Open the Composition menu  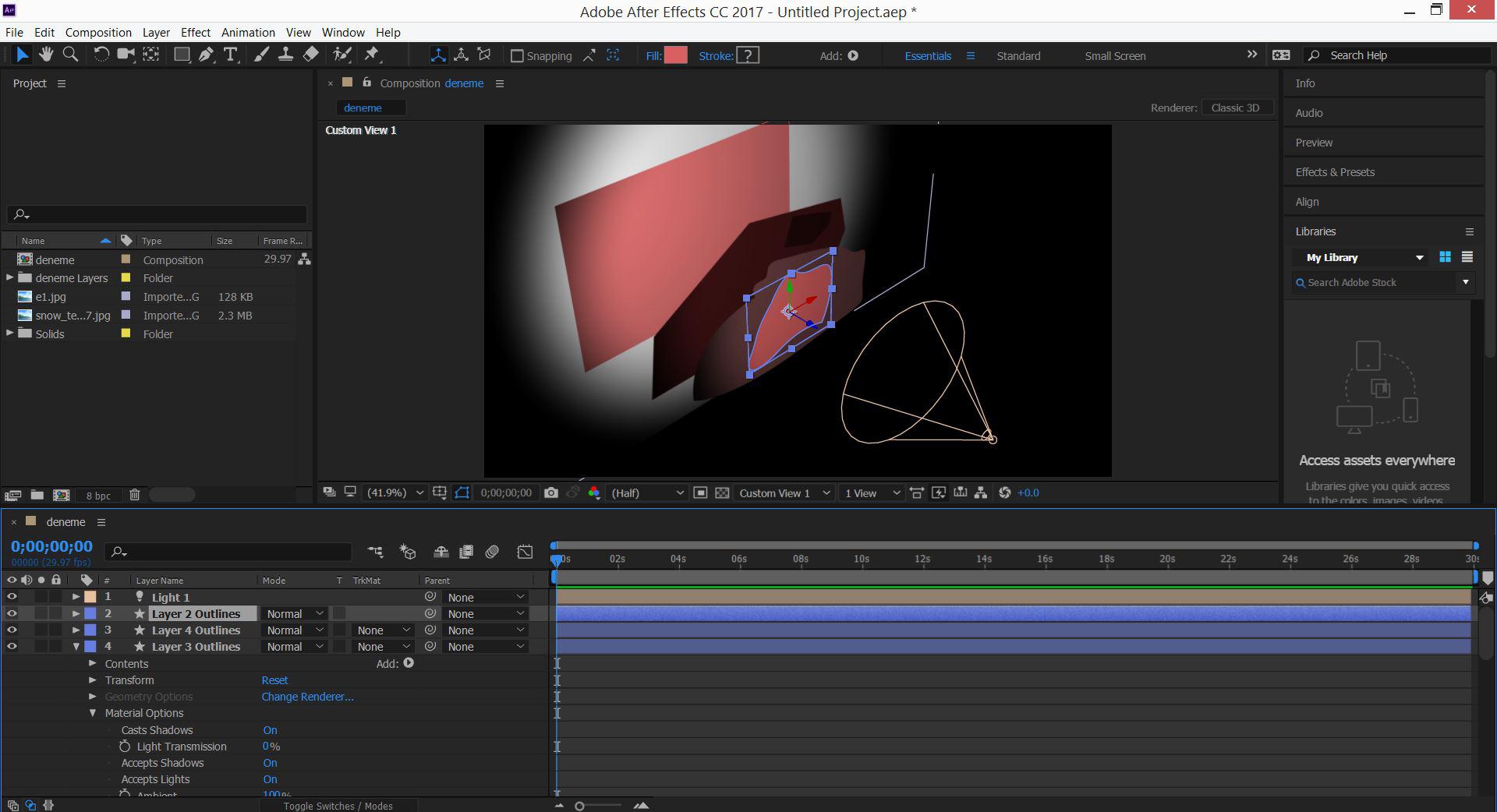[98, 33]
